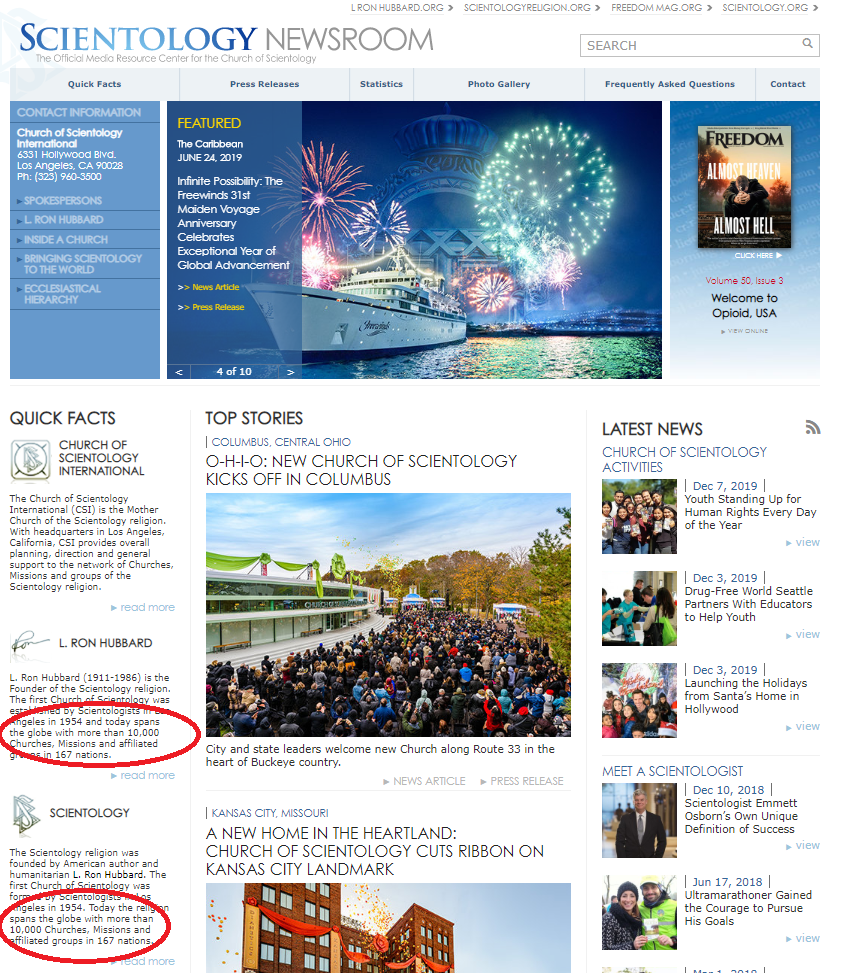Click CLICK HERE under Freedom magazine cover
This screenshot has width=857, height=973.
pos(758,256)
